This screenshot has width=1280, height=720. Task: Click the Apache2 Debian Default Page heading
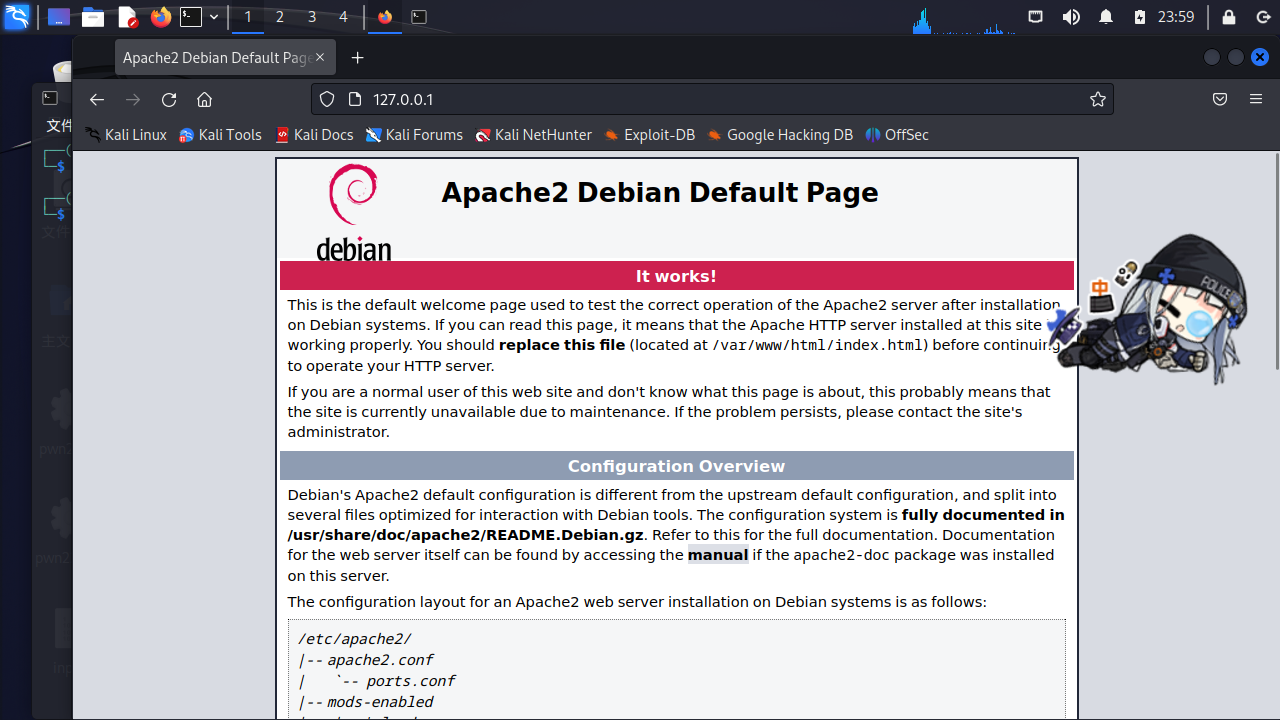[660, 192]
